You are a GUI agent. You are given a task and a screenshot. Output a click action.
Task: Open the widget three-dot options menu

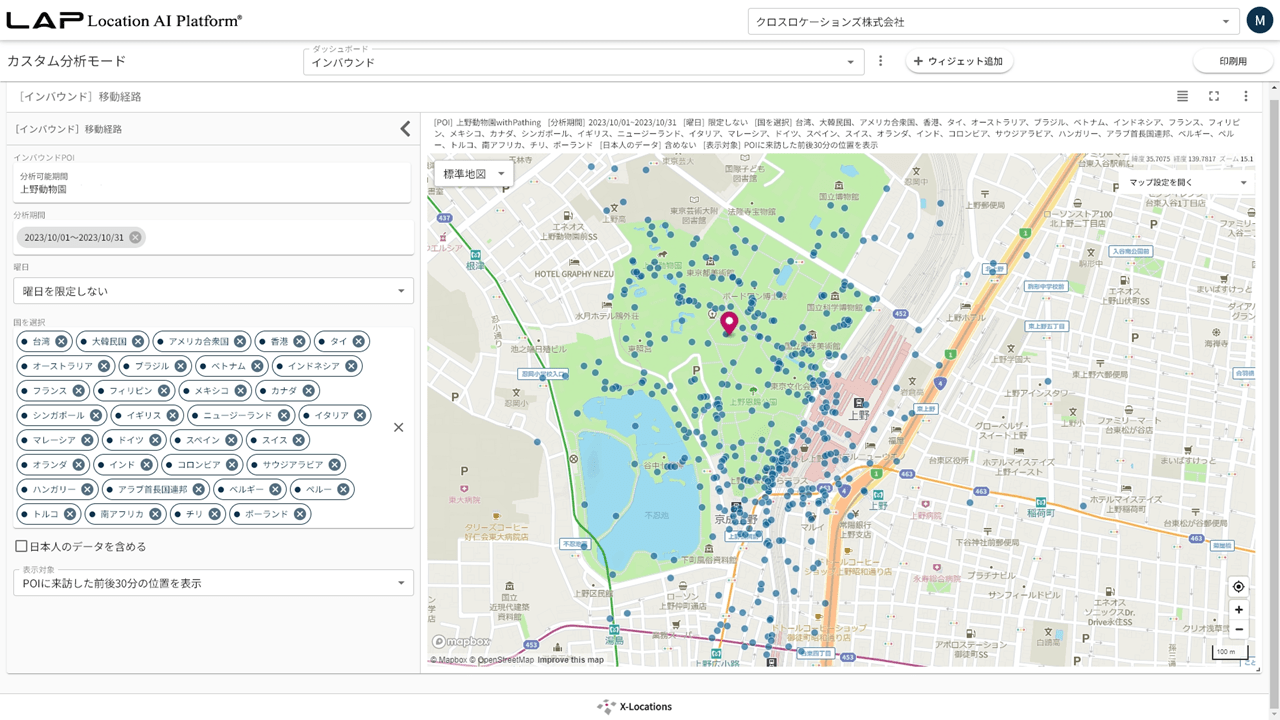(1246, 96)
